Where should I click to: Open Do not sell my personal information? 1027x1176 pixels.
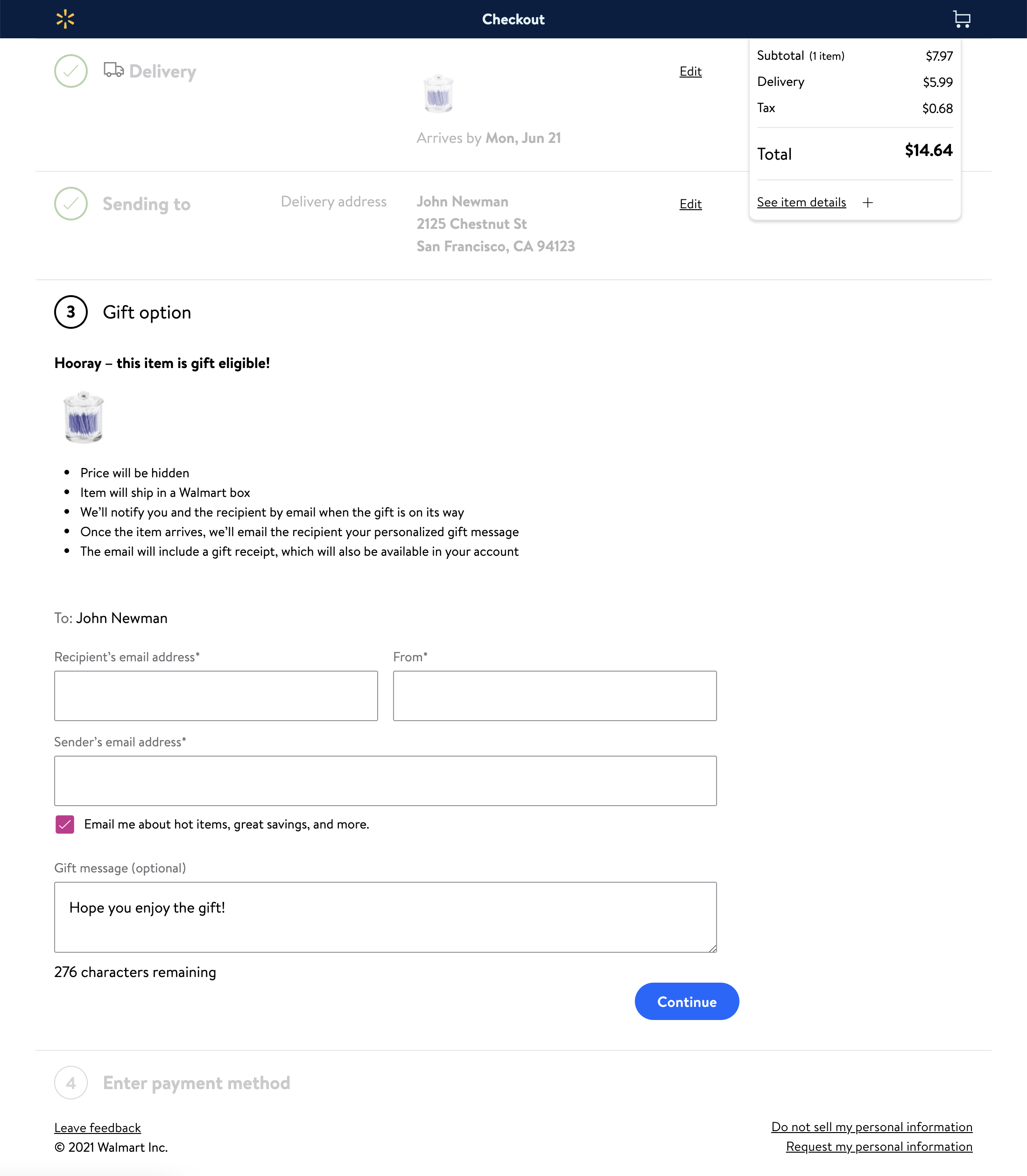point(871,1126)
